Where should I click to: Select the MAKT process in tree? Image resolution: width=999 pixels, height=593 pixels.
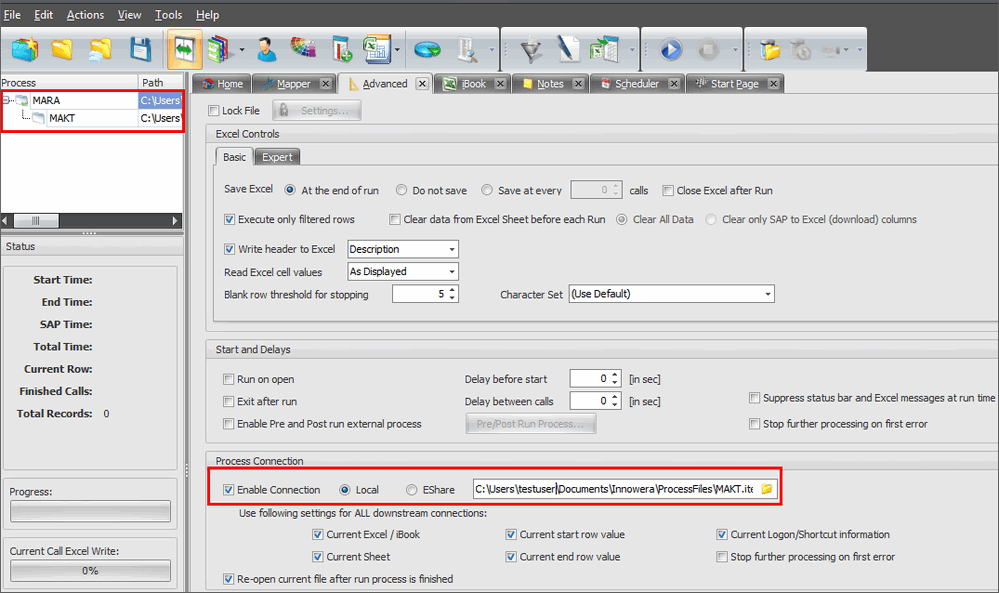[62, 118]
